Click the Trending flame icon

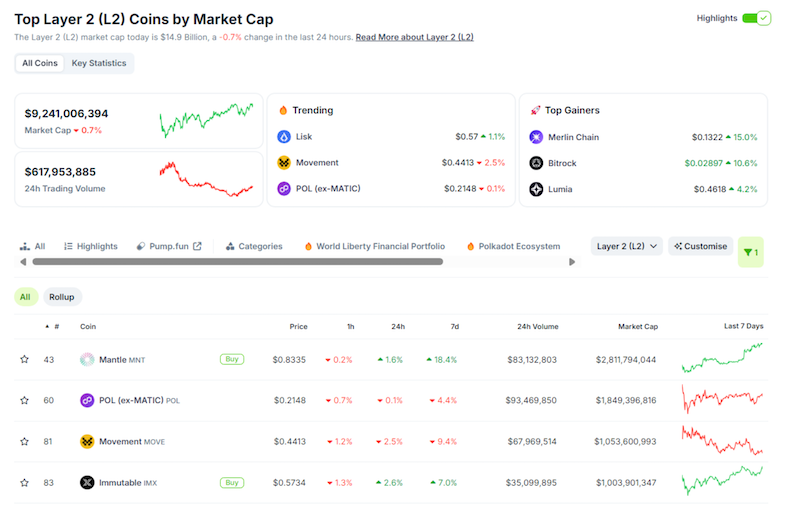pyautogui.click(x=283, y=110)
